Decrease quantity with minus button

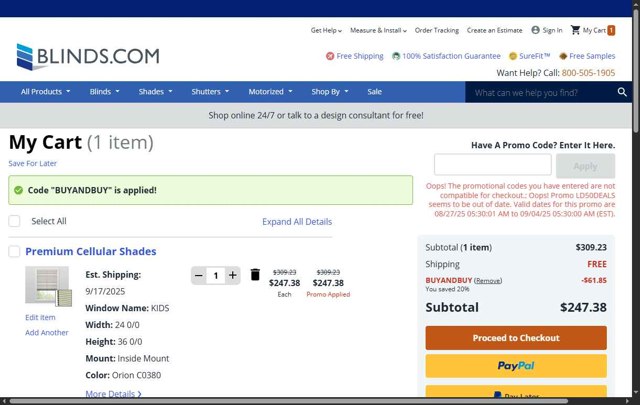tap(199, 276)
